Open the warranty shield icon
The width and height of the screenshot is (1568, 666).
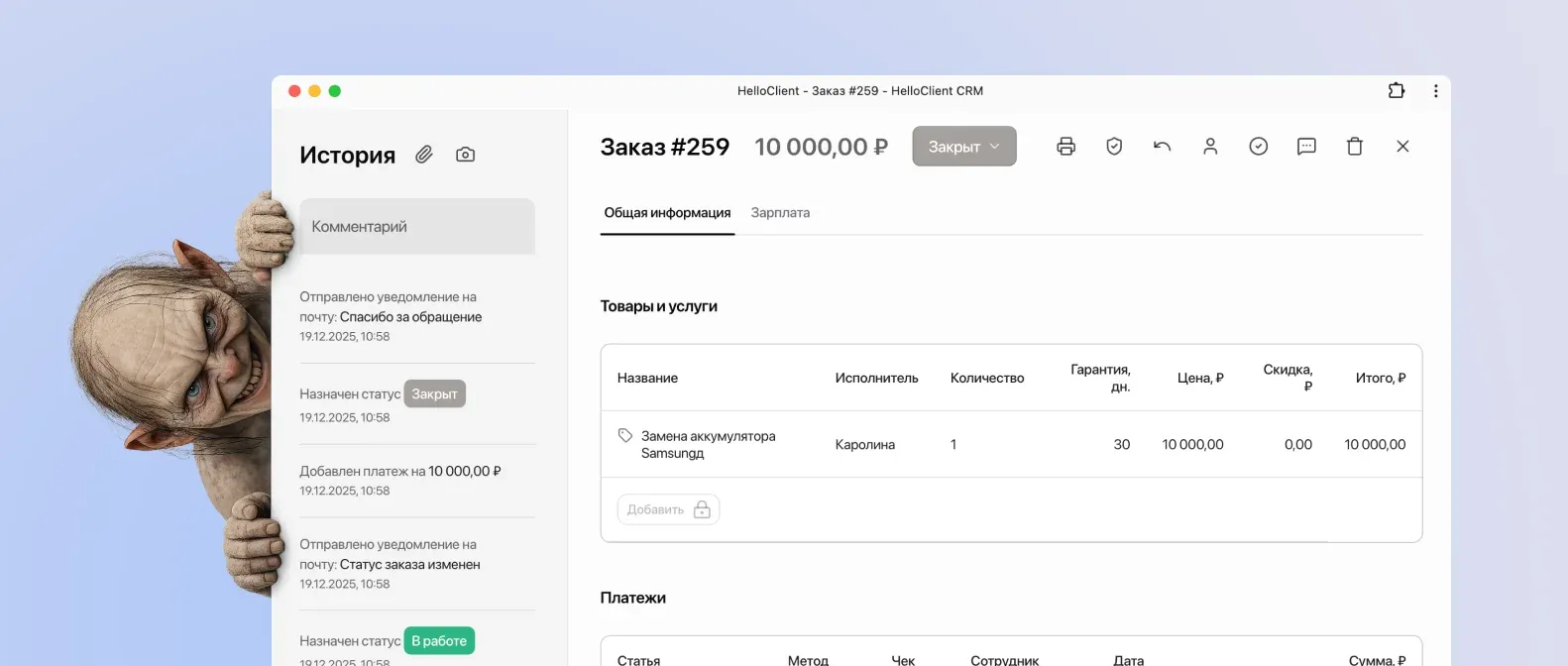click(x=1114, y=147)
